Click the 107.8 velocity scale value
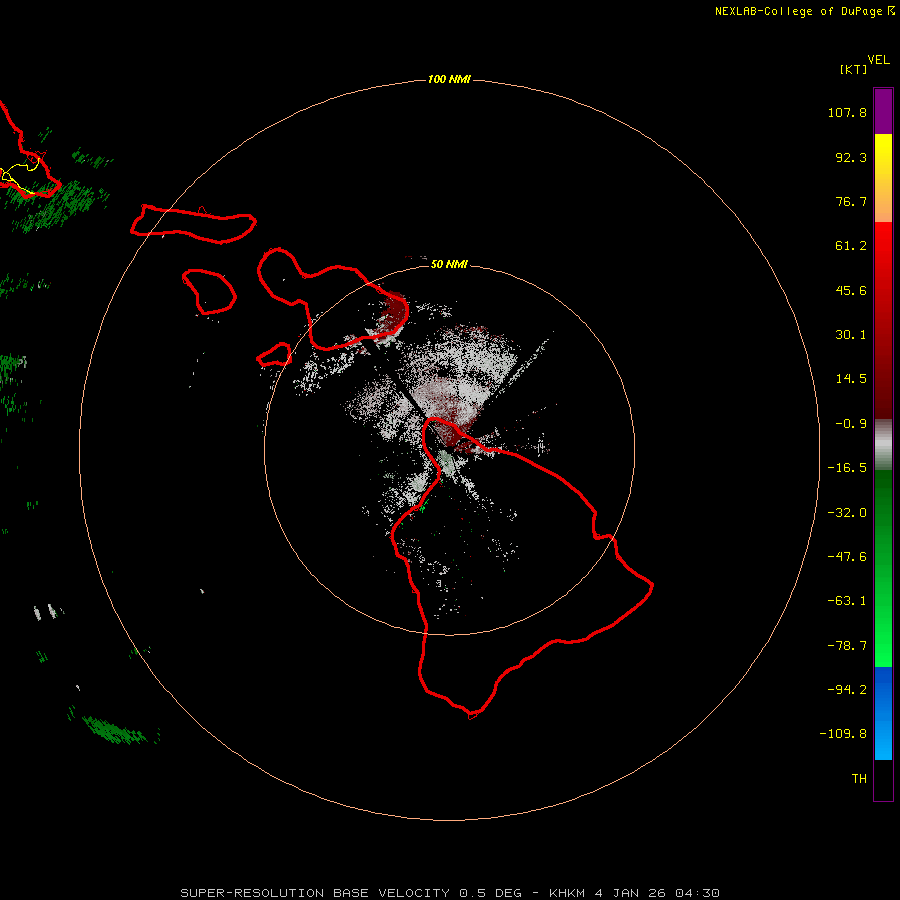900x900 pixels. (x=847, y=112)
